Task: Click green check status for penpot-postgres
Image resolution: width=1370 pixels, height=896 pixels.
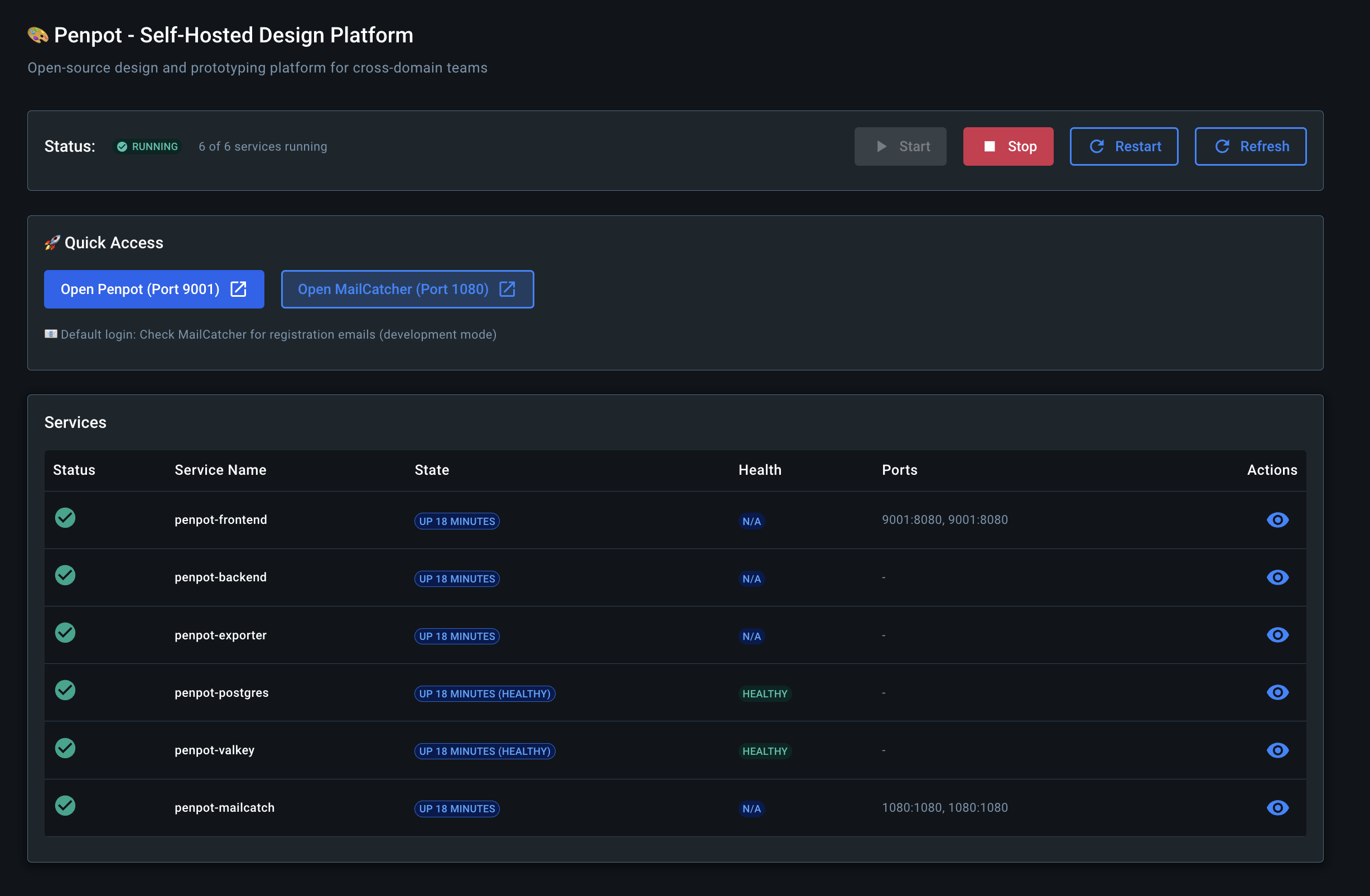Action: point(65,691)
